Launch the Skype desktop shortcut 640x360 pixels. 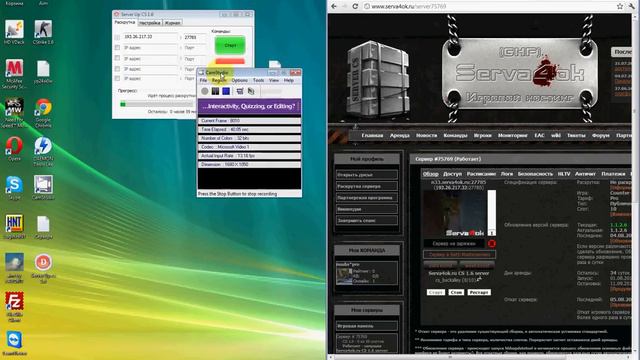(x=14, y=188)
